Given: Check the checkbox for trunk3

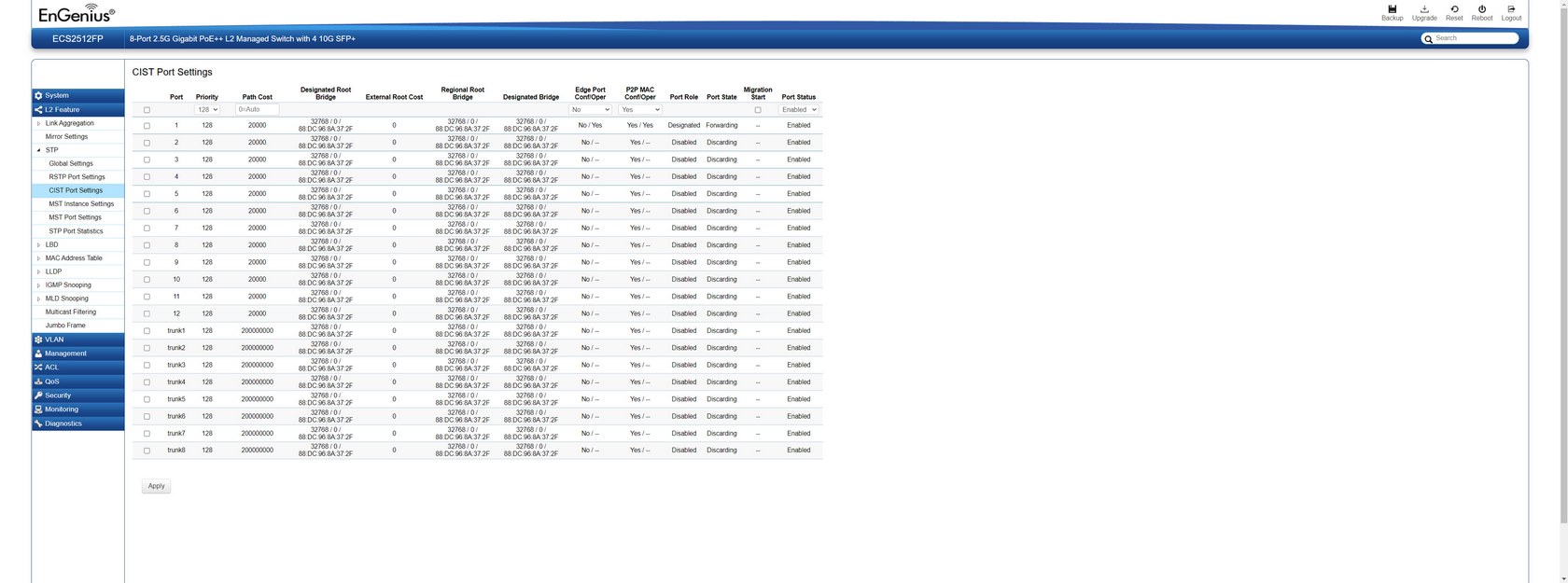Looking at the screenshot, I should (147, 366).
